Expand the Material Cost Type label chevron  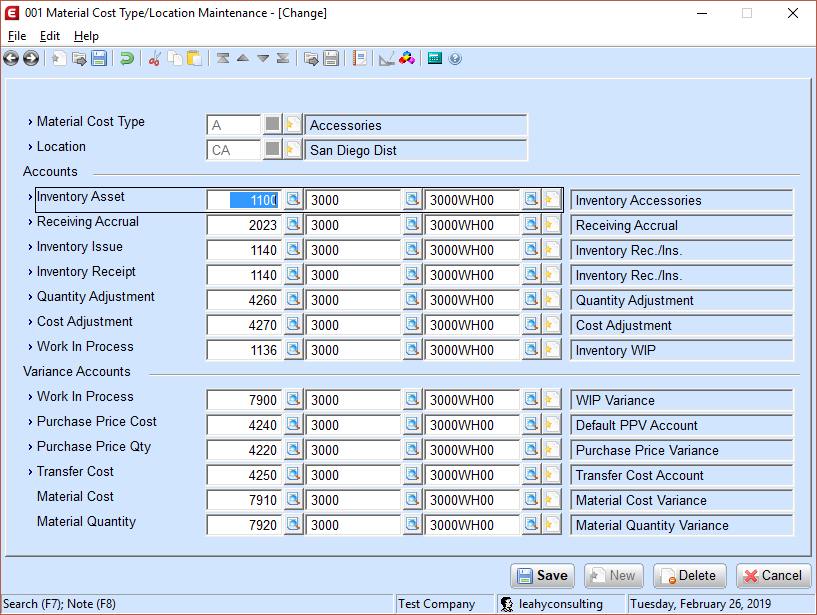(30, 122)
